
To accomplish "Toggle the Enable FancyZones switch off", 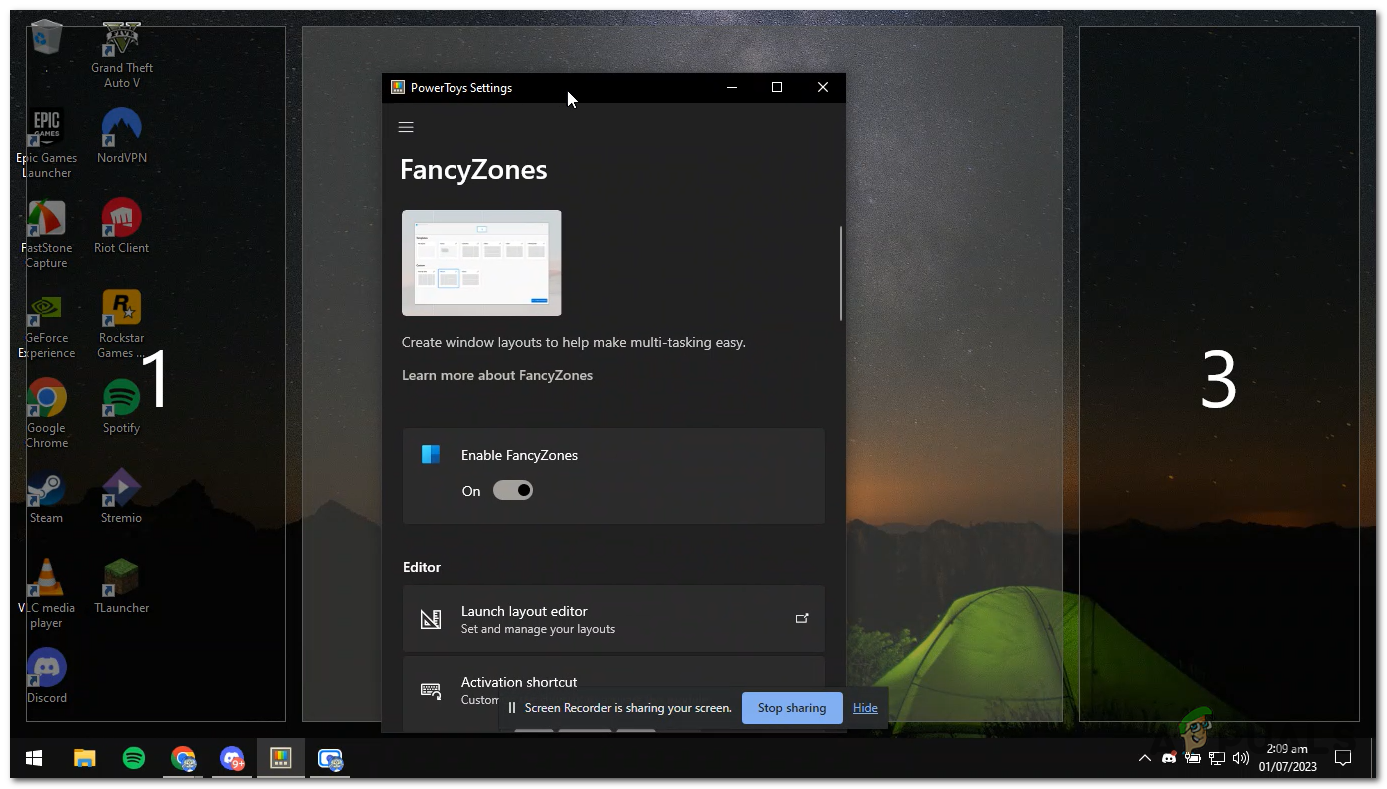I will (513, 490).
